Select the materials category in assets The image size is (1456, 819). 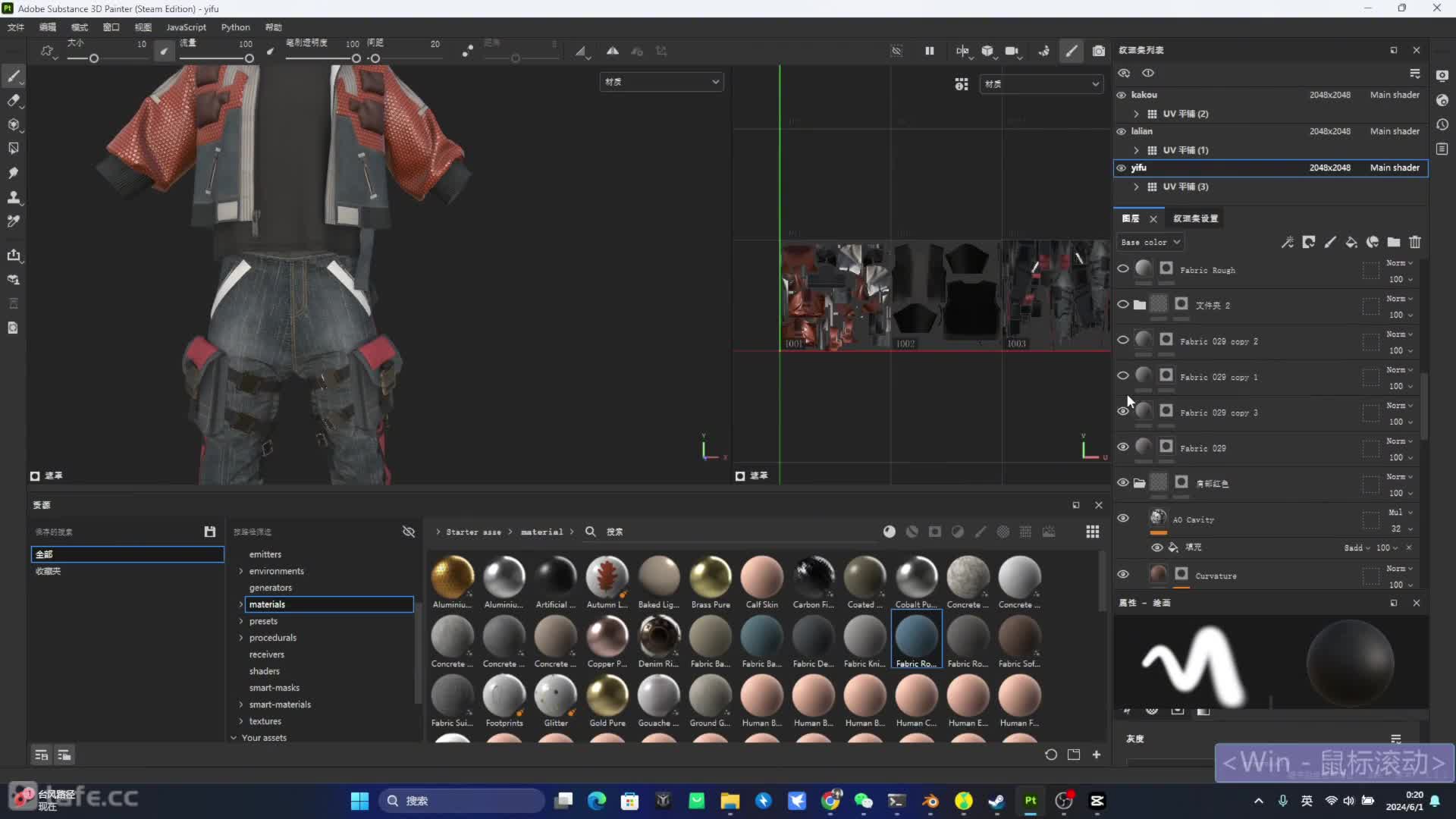tap(329, 604)
